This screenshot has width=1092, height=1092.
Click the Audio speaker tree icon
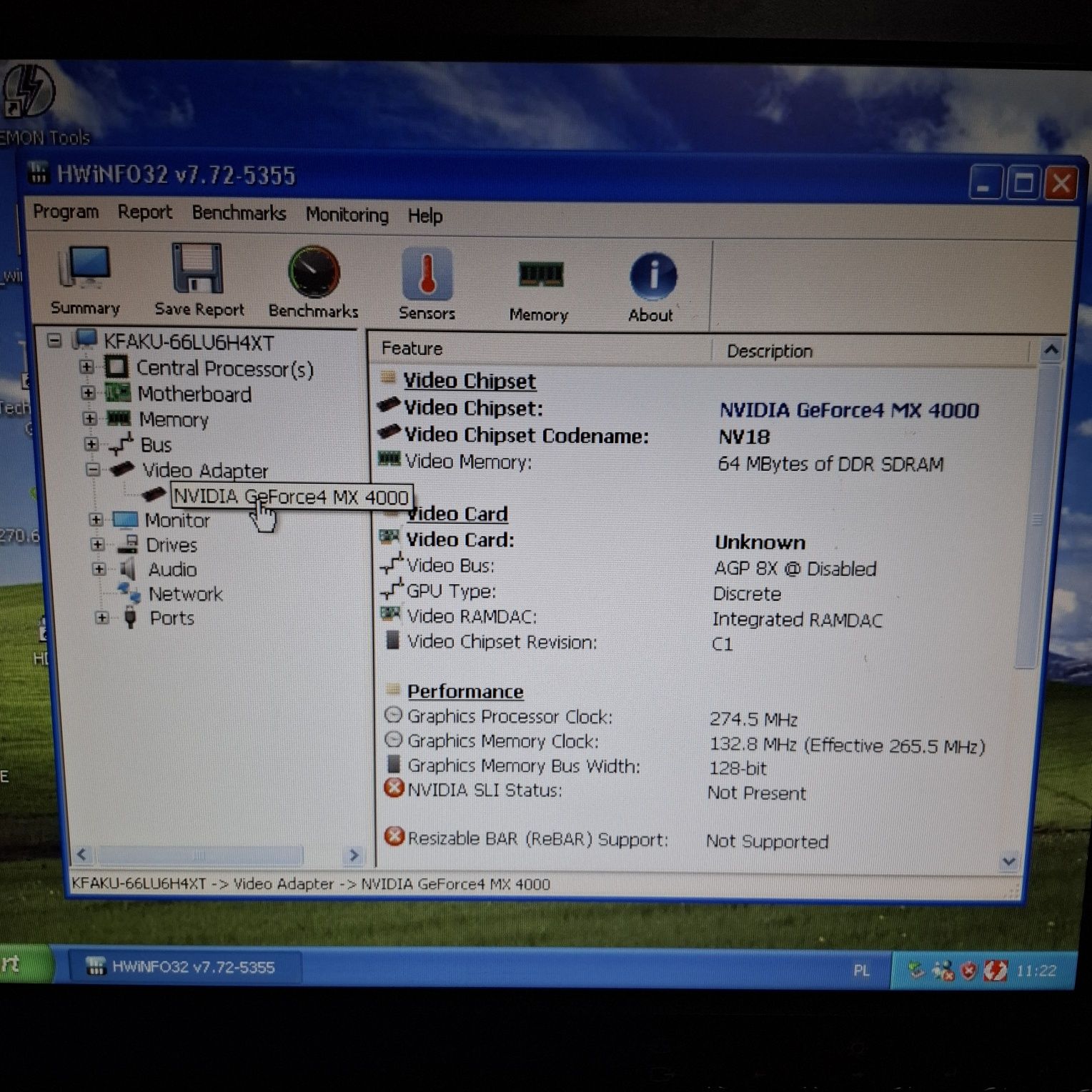pos(128,569)
